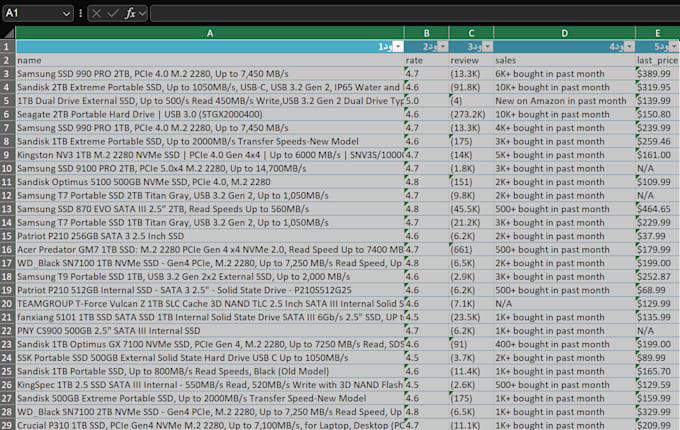Click inside the formula bar input area
680x430 pixels.
(415, 13)
